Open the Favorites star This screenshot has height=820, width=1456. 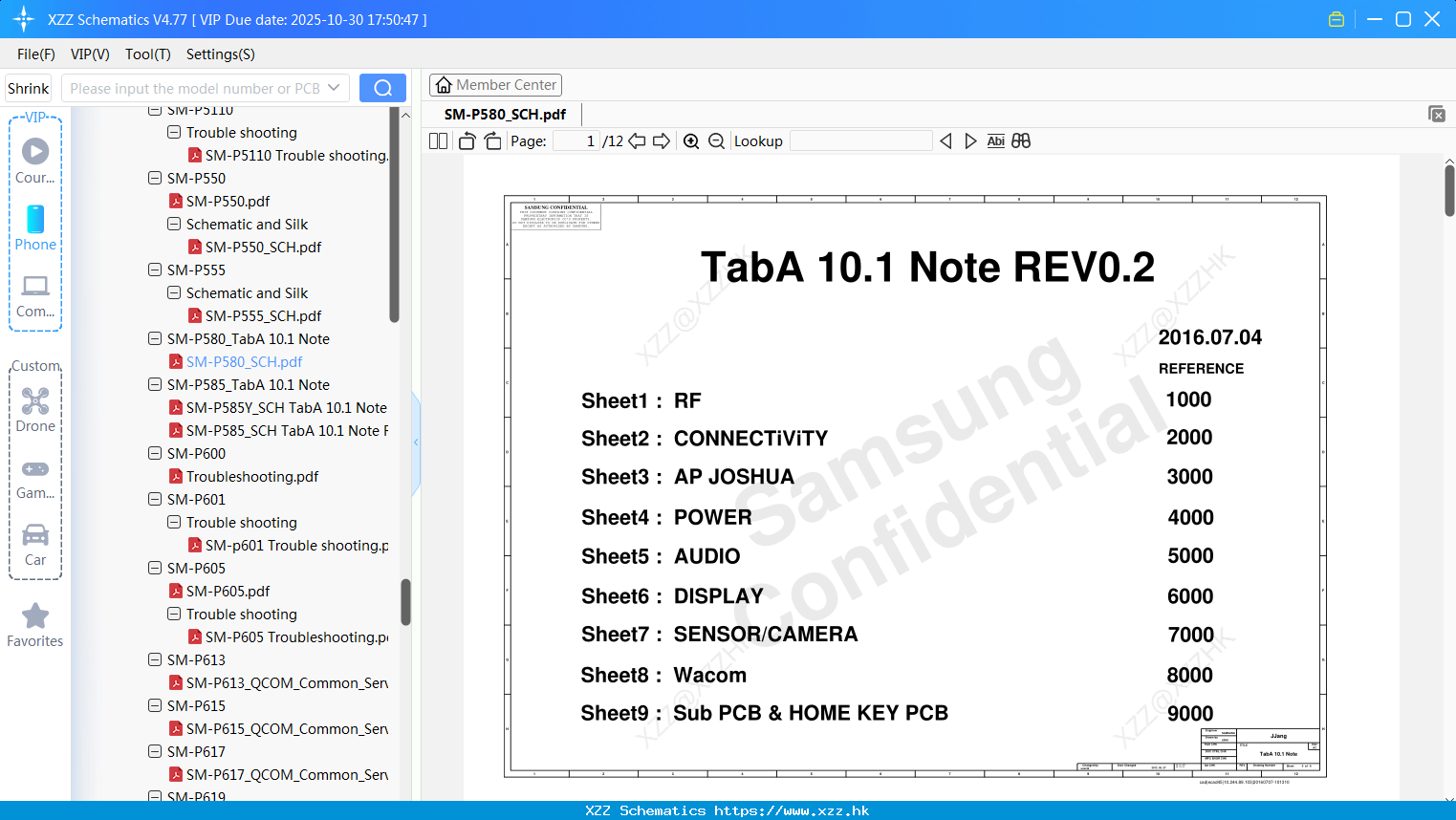pyautogui.click(x=35, y=626)
